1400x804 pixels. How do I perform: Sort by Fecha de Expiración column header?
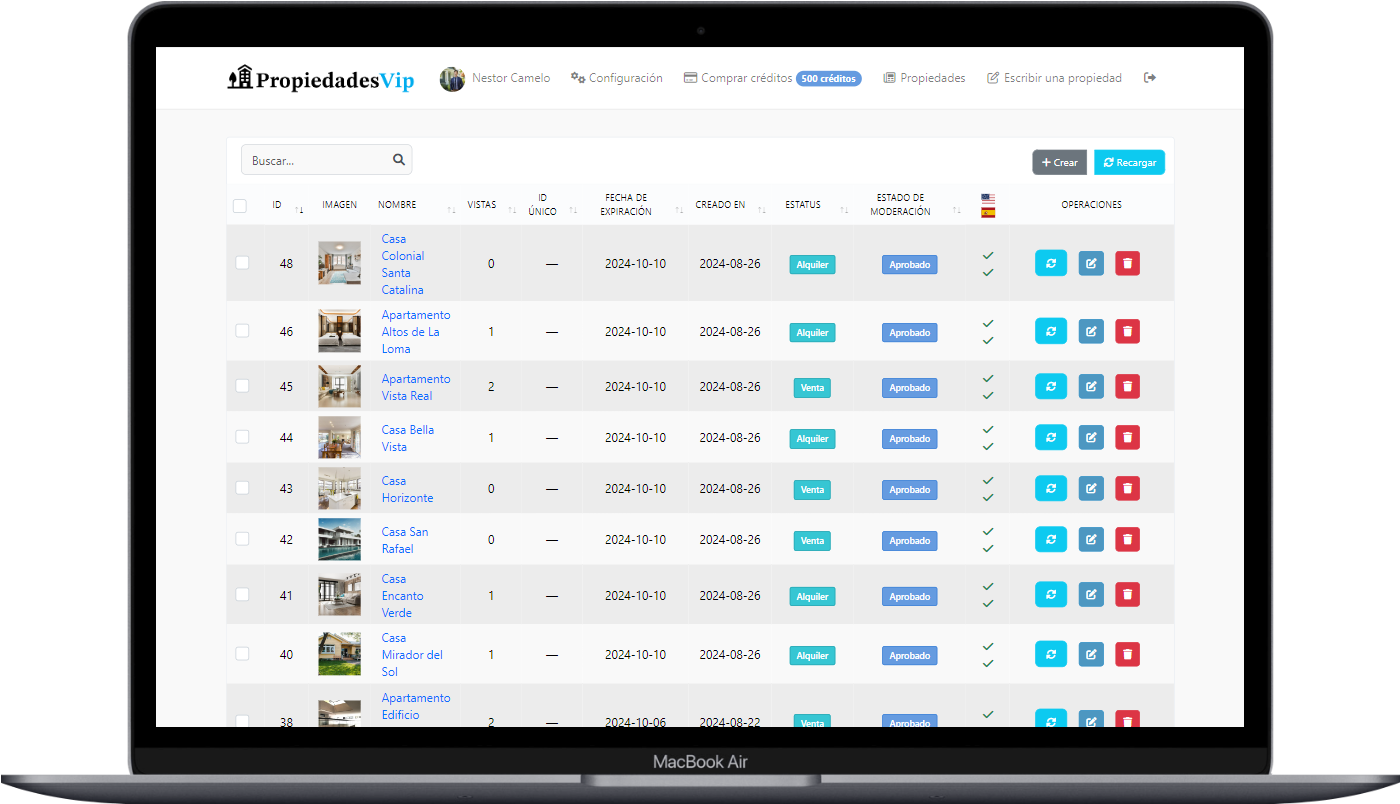627,205
